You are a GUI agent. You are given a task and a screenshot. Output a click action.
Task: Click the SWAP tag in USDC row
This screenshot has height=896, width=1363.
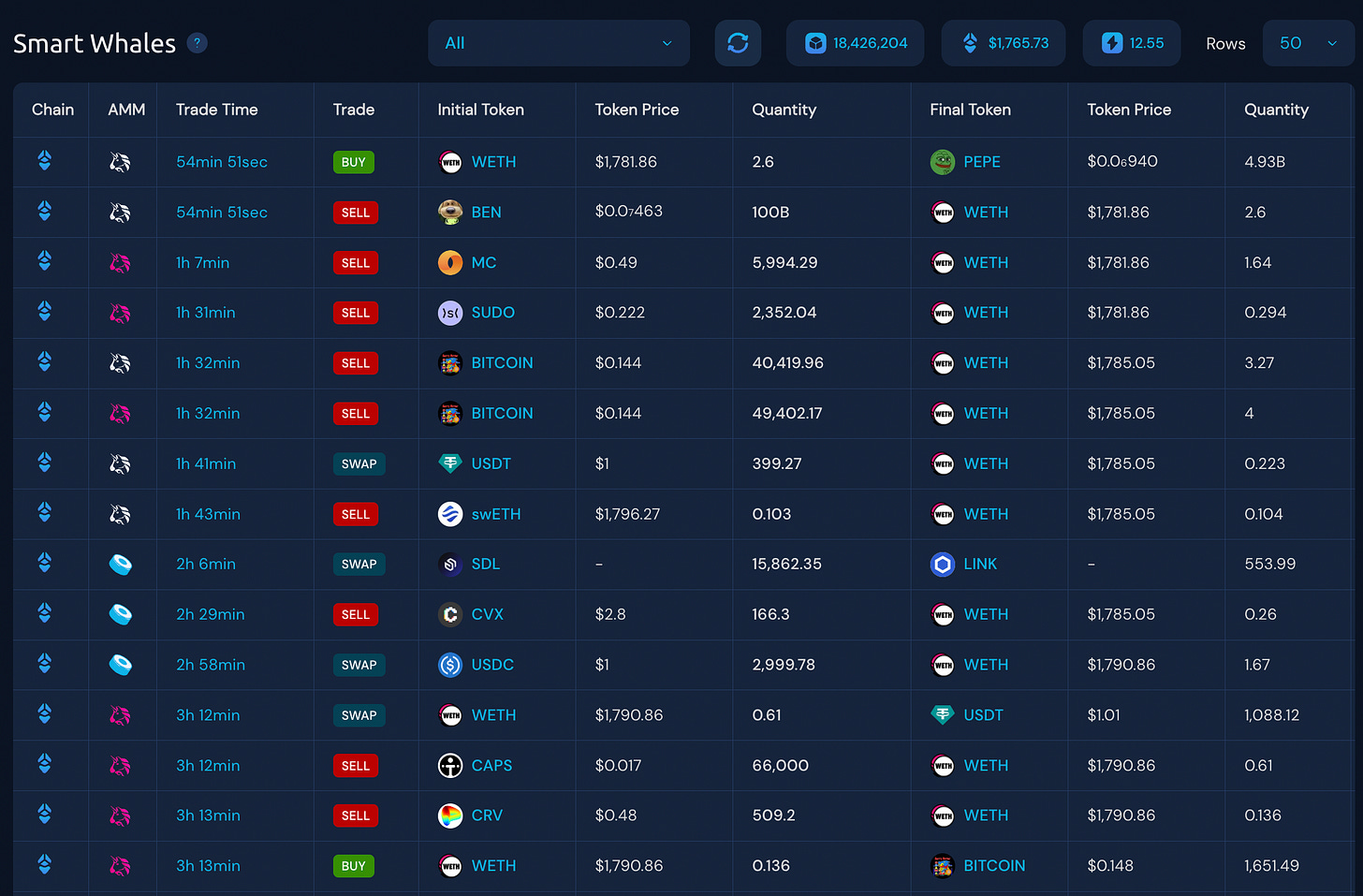(x=359, y=665)
